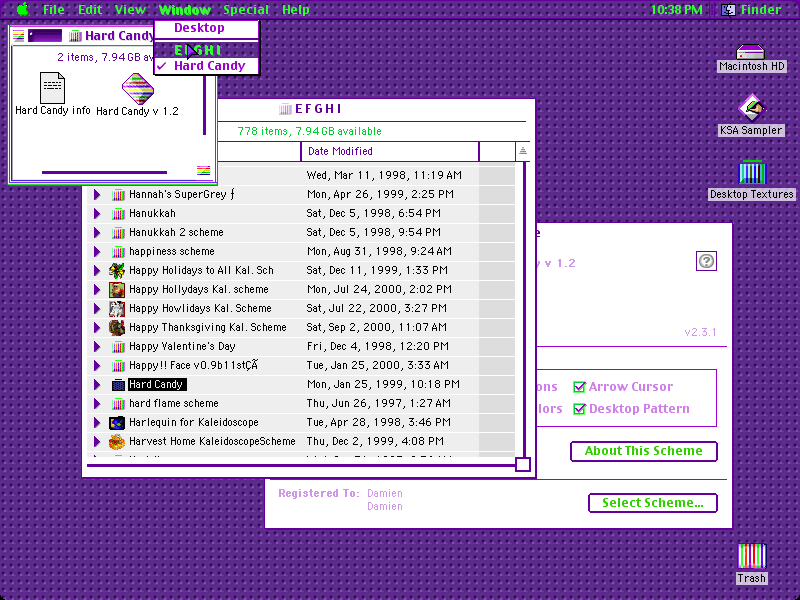Viewport: 800px width, 600px height.
Task: Click the folder icon beside Hannah's SuperGrey
Action: point(118,194)
